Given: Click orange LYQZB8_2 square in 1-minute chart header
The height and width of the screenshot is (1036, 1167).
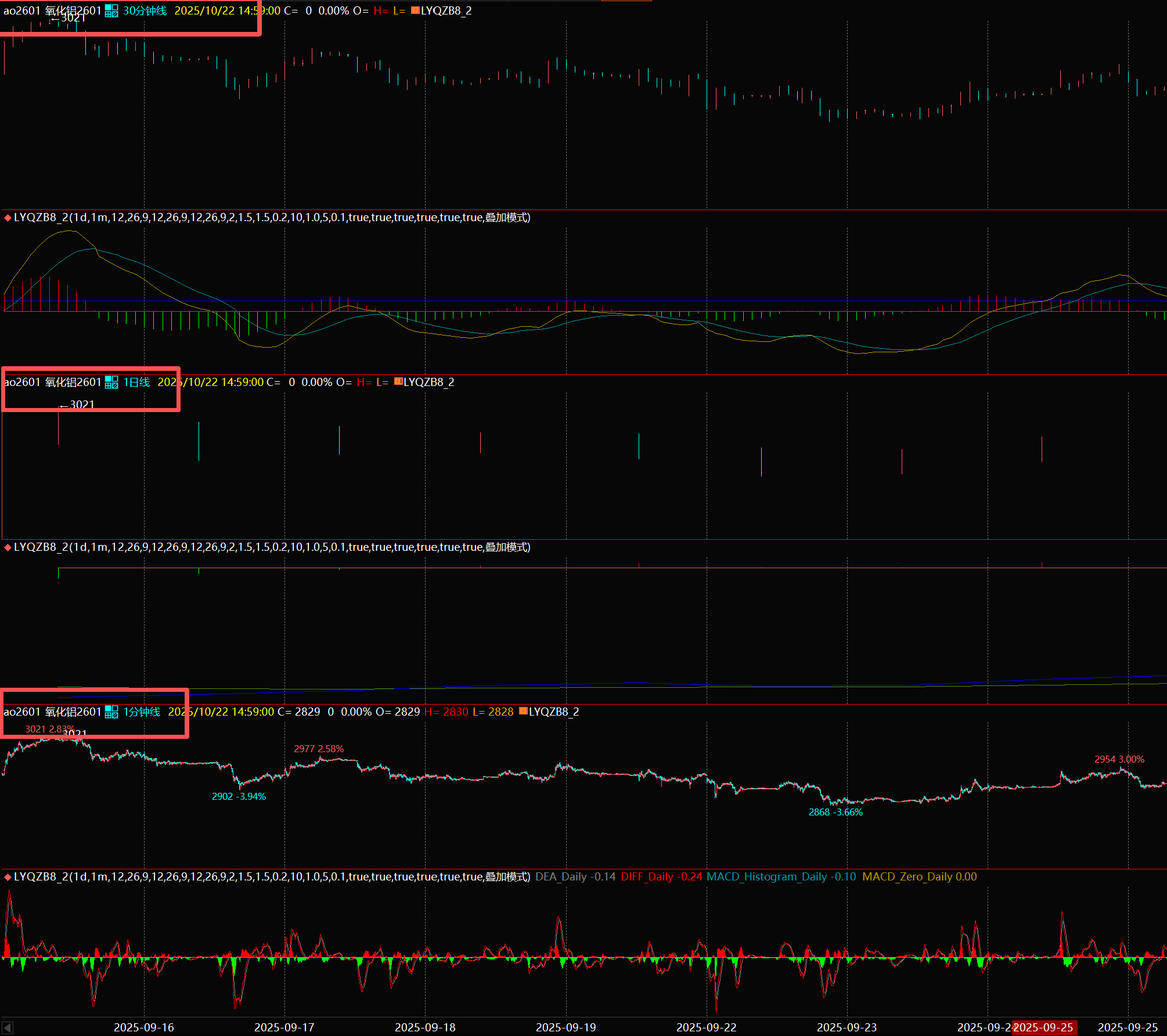Looking at the screenshot, I should (523, 711).
